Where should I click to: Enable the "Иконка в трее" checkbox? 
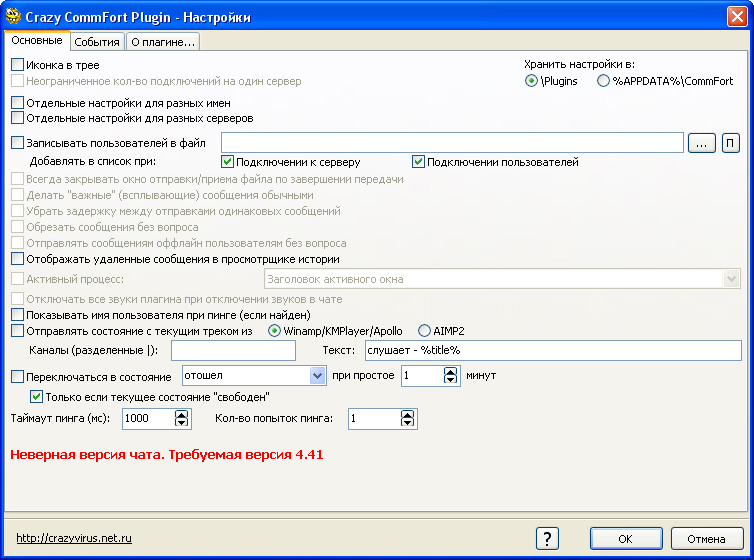[x=17, y=65]
